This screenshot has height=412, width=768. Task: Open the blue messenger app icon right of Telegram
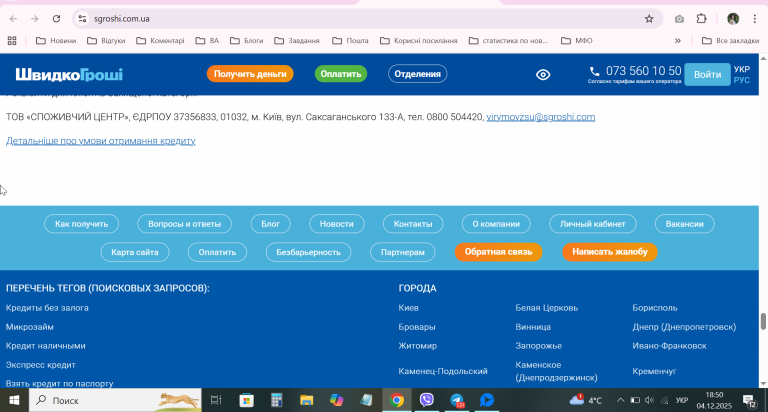487,400
